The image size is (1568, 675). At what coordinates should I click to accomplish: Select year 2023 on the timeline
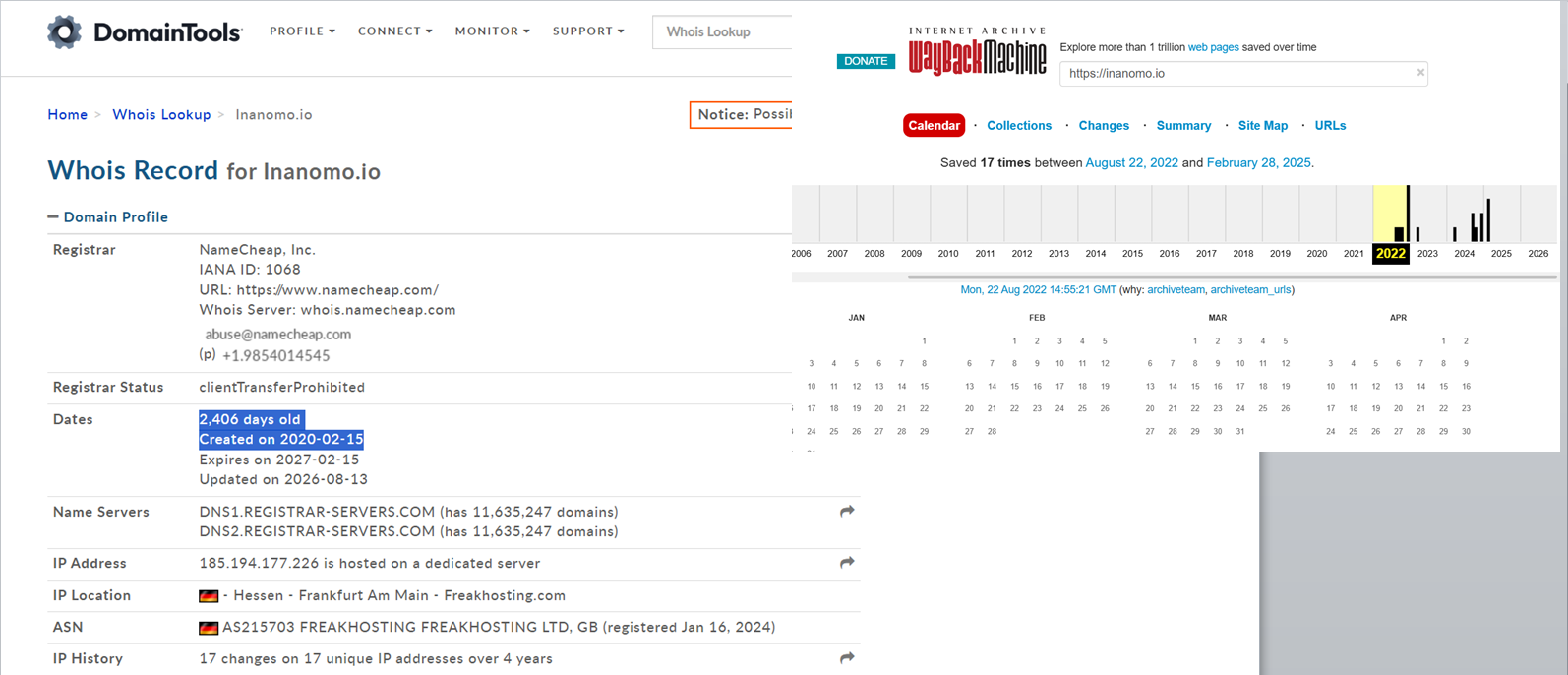[x=1427, y=254]
